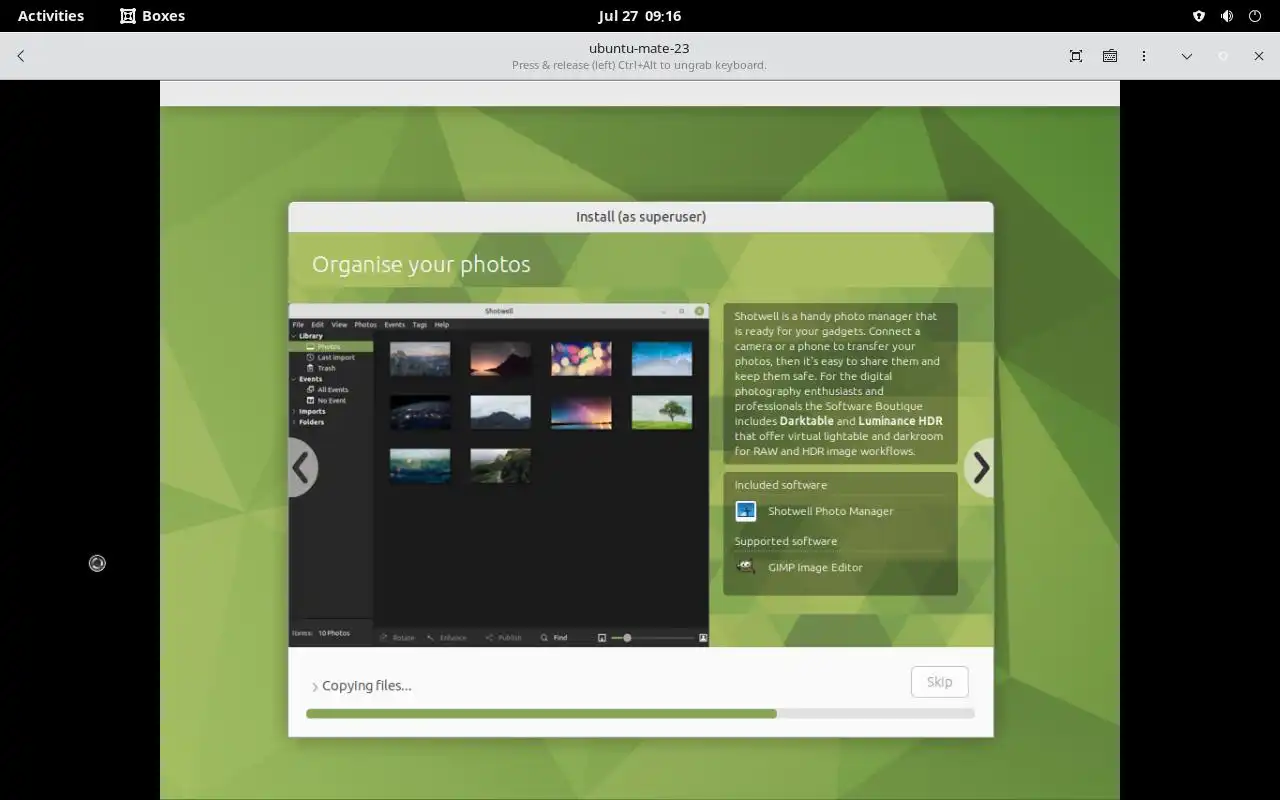This screenshot has height=800, width=1280.
Task: Select the purple lightning sky thumbnail
Action: click(x=581, y=412)
